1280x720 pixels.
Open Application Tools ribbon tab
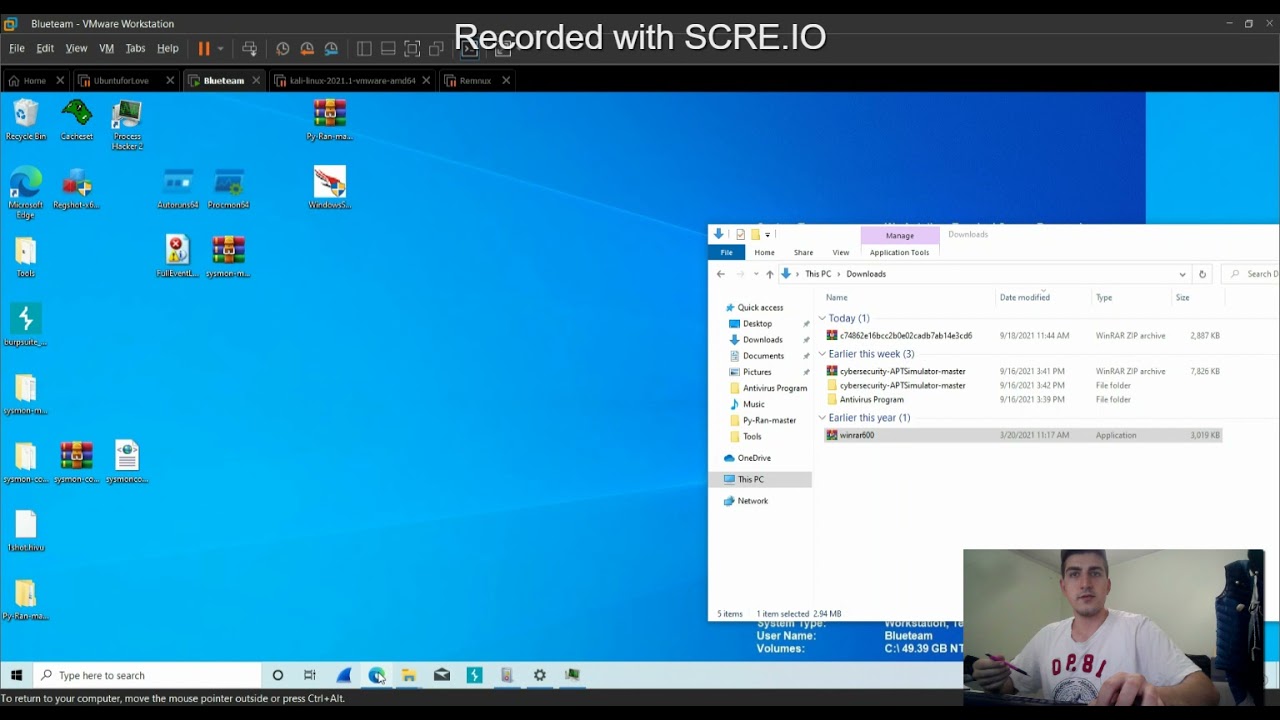(x=899, y=253)
